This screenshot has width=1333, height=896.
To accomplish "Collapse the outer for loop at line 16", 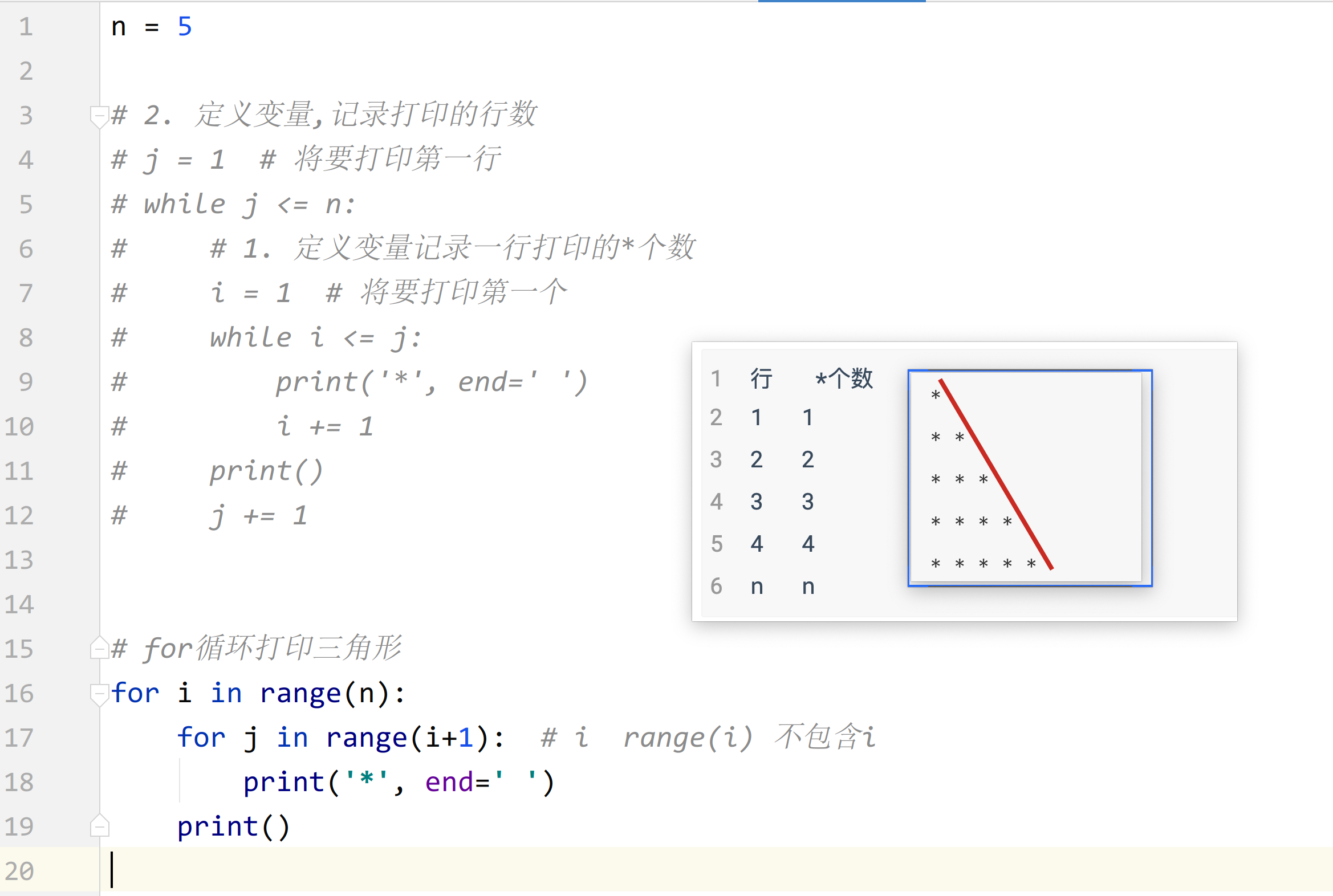I will [x=99, y=694].
